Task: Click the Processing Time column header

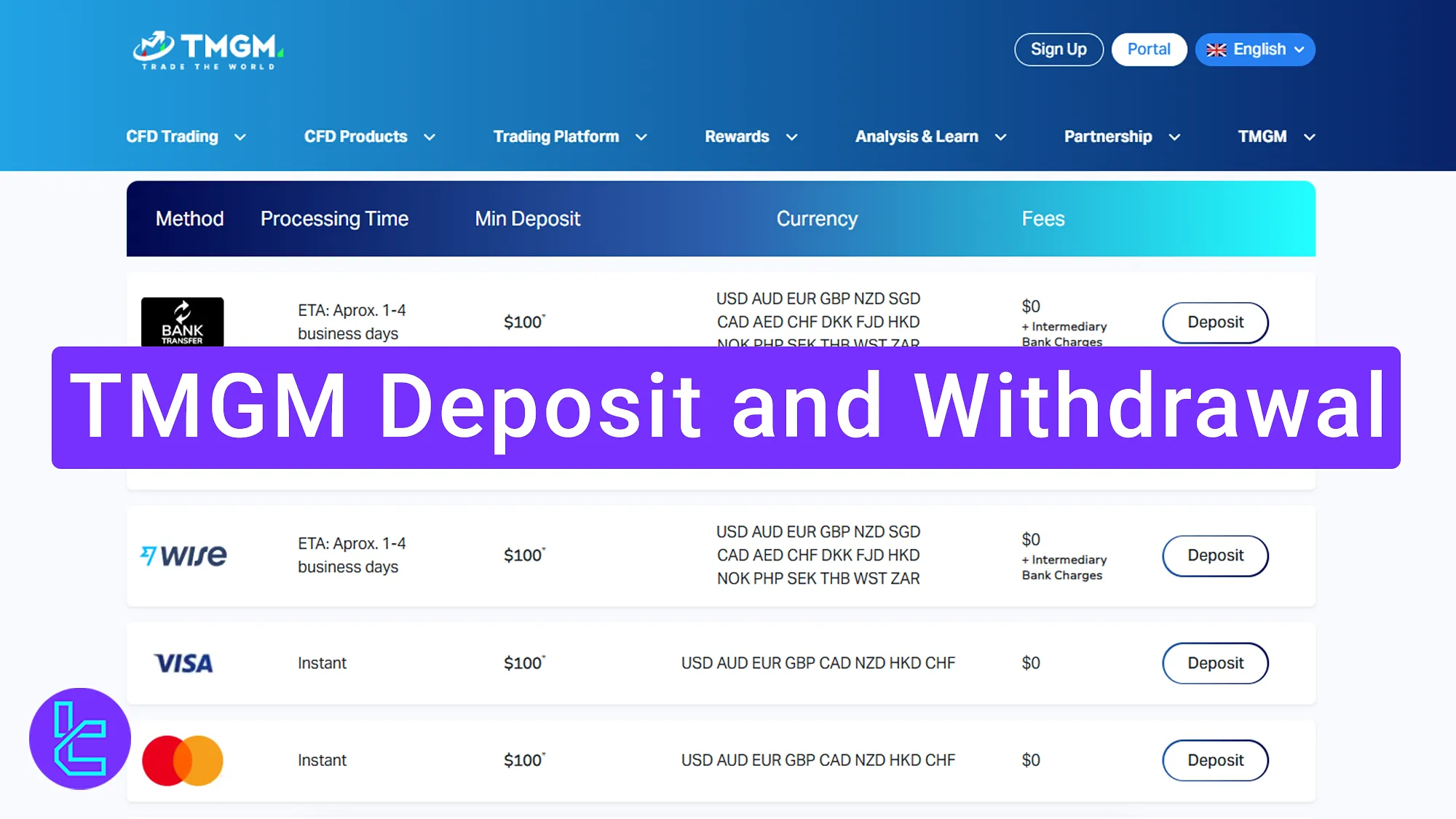Action: pyautogui.click(x=335, y=218)
